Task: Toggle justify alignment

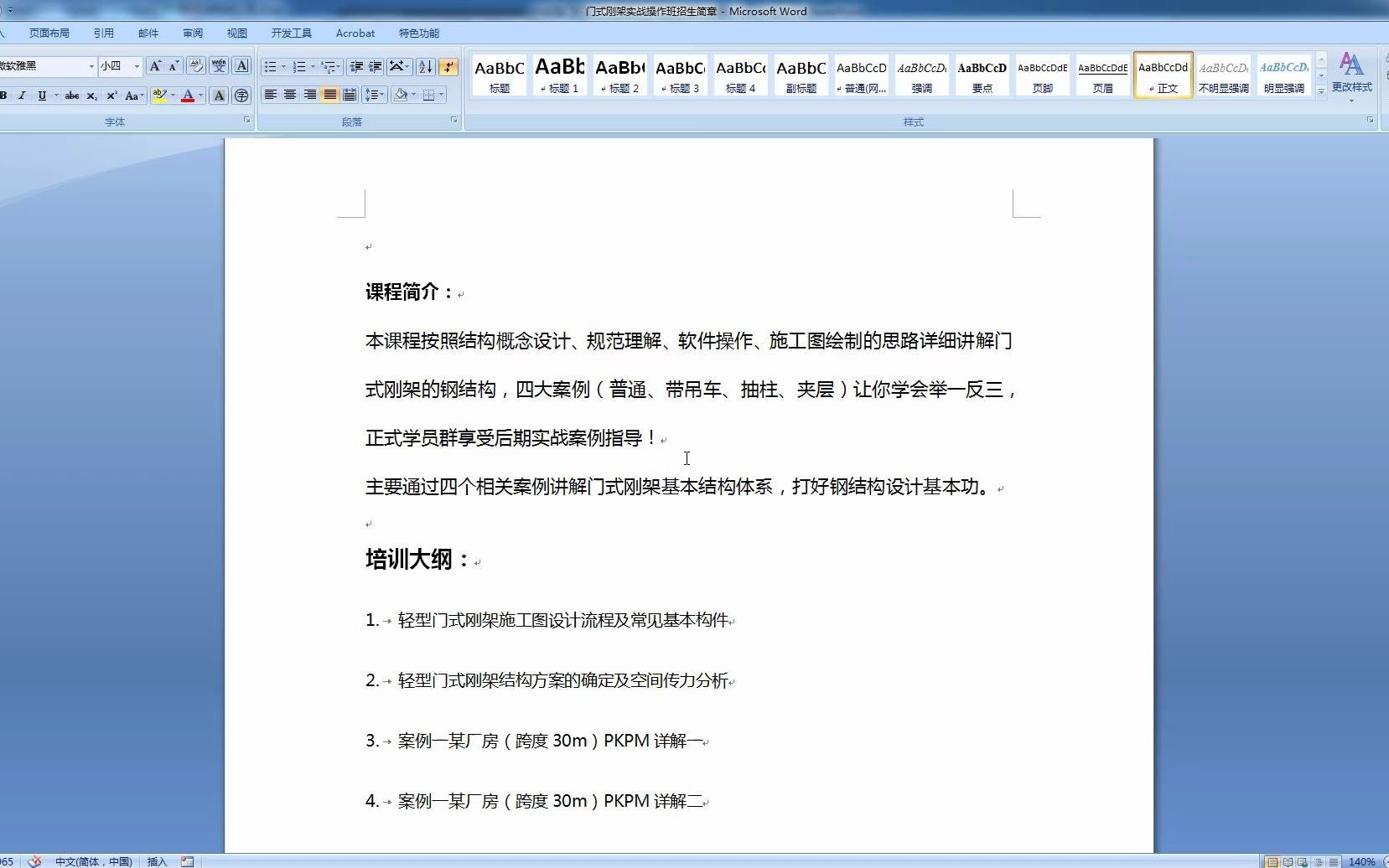Action: [329, 95]
